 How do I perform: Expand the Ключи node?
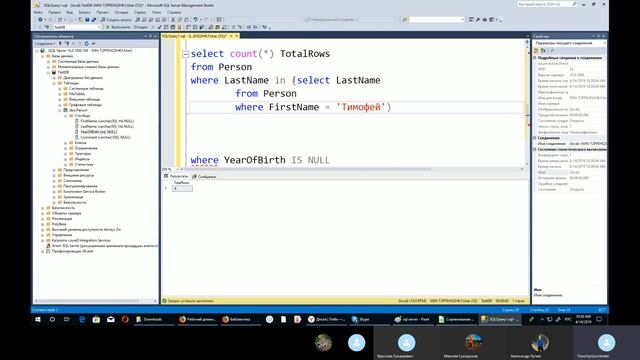(x=65, y=143)
